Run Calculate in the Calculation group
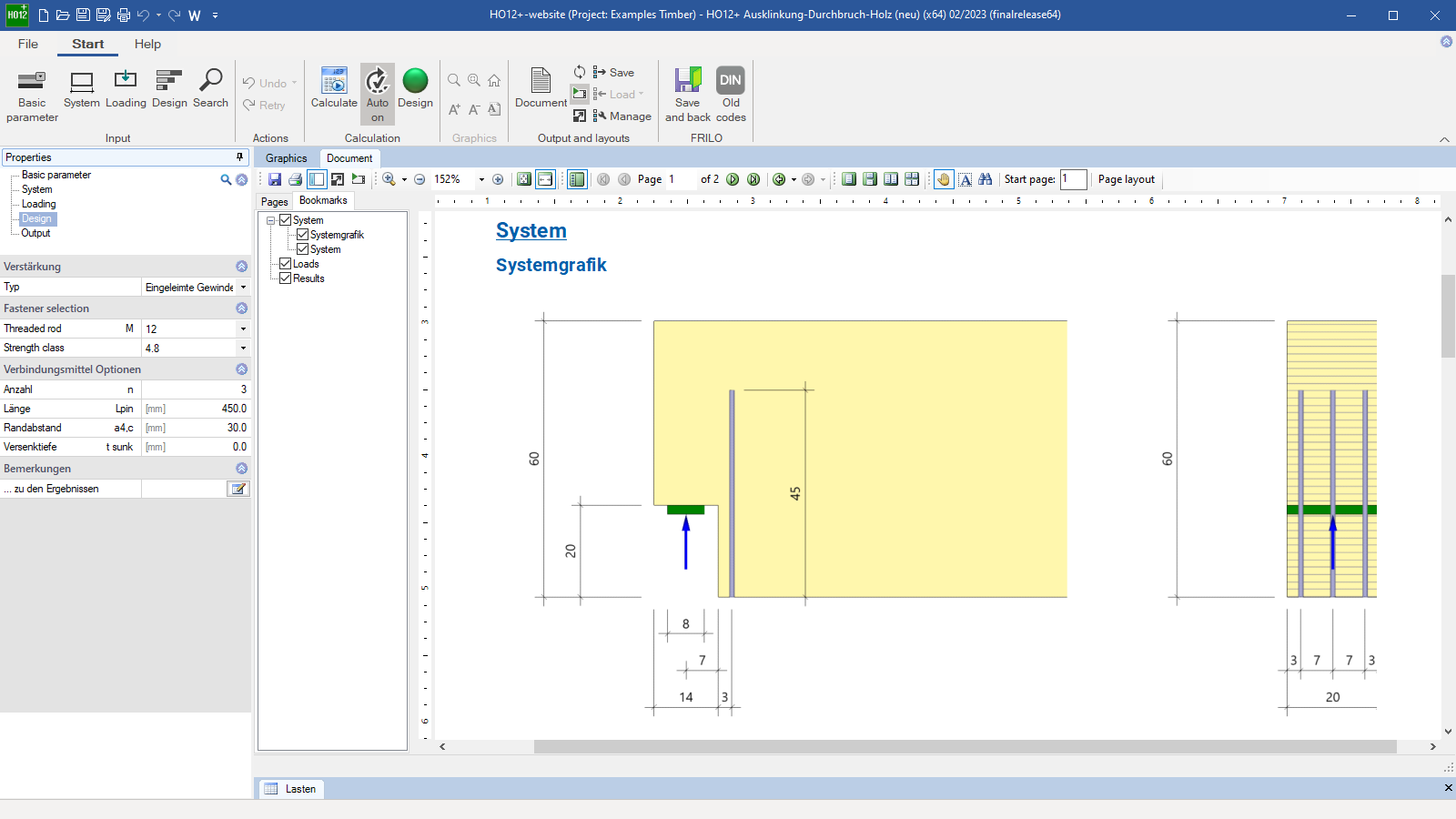The width and height of the screenshot is (1456, 819). 334,89
